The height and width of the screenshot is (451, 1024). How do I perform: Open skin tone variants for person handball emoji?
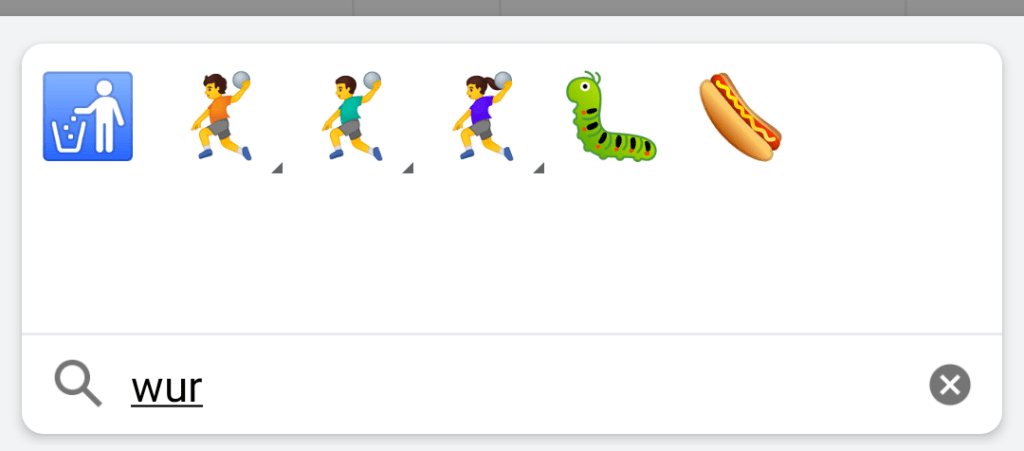[277, 168]
